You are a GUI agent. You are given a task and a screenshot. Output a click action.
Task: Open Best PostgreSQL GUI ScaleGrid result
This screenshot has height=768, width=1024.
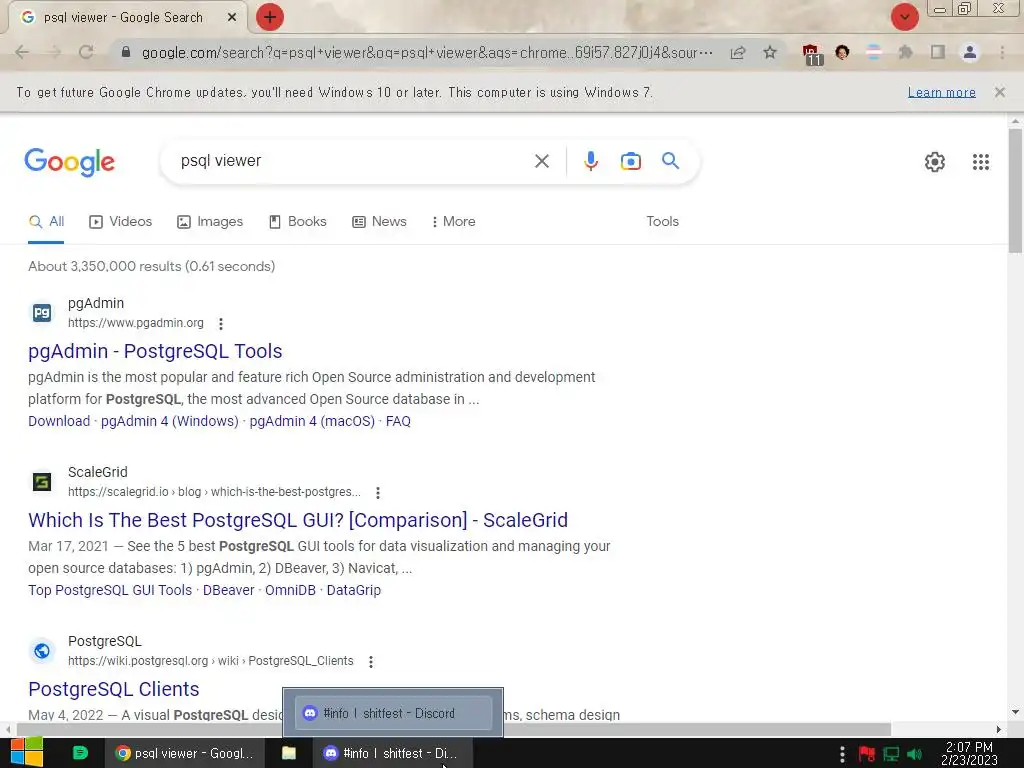[x=298, y=520]
